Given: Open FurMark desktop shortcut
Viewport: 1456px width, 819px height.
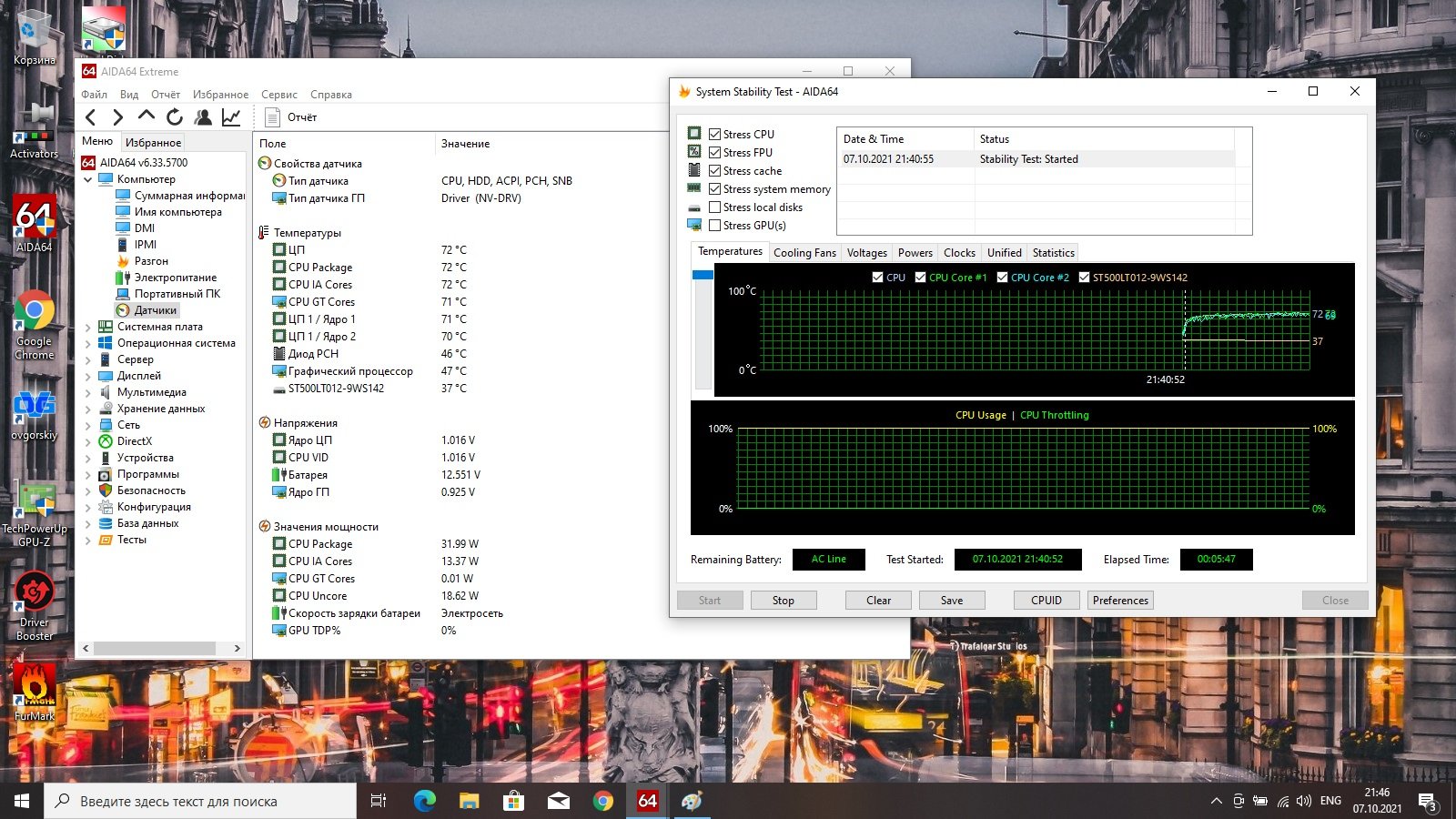Looking at the screenshot, I should [x=34, y=687].
